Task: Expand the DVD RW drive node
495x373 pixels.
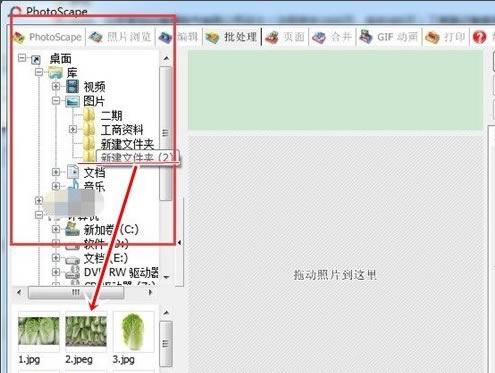Action: tap(56, 272)
